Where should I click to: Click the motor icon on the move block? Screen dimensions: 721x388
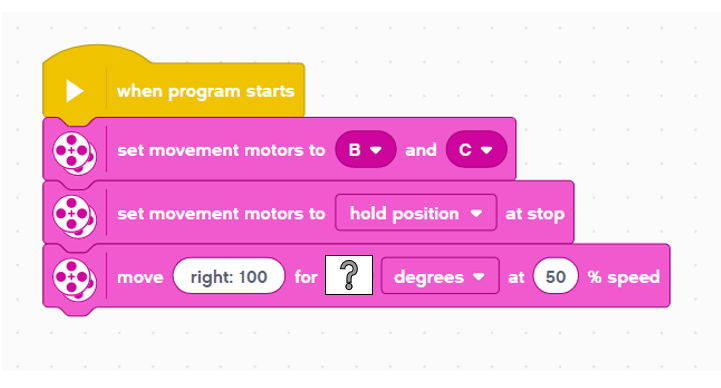tap(74, 280)
